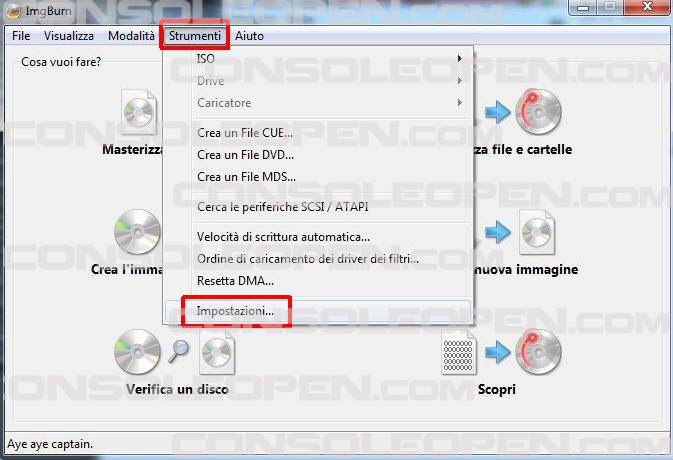Viewport: 673px width, 460px height.
Task: Click the 'Verifica un disco' label
Action: coord(177,389)
